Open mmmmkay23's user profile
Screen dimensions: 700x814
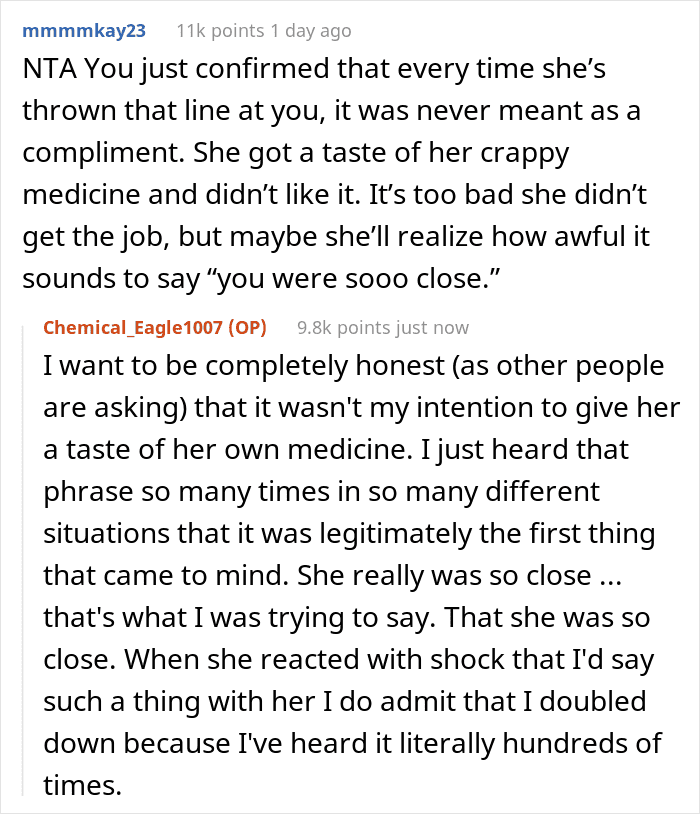(84, 31)
